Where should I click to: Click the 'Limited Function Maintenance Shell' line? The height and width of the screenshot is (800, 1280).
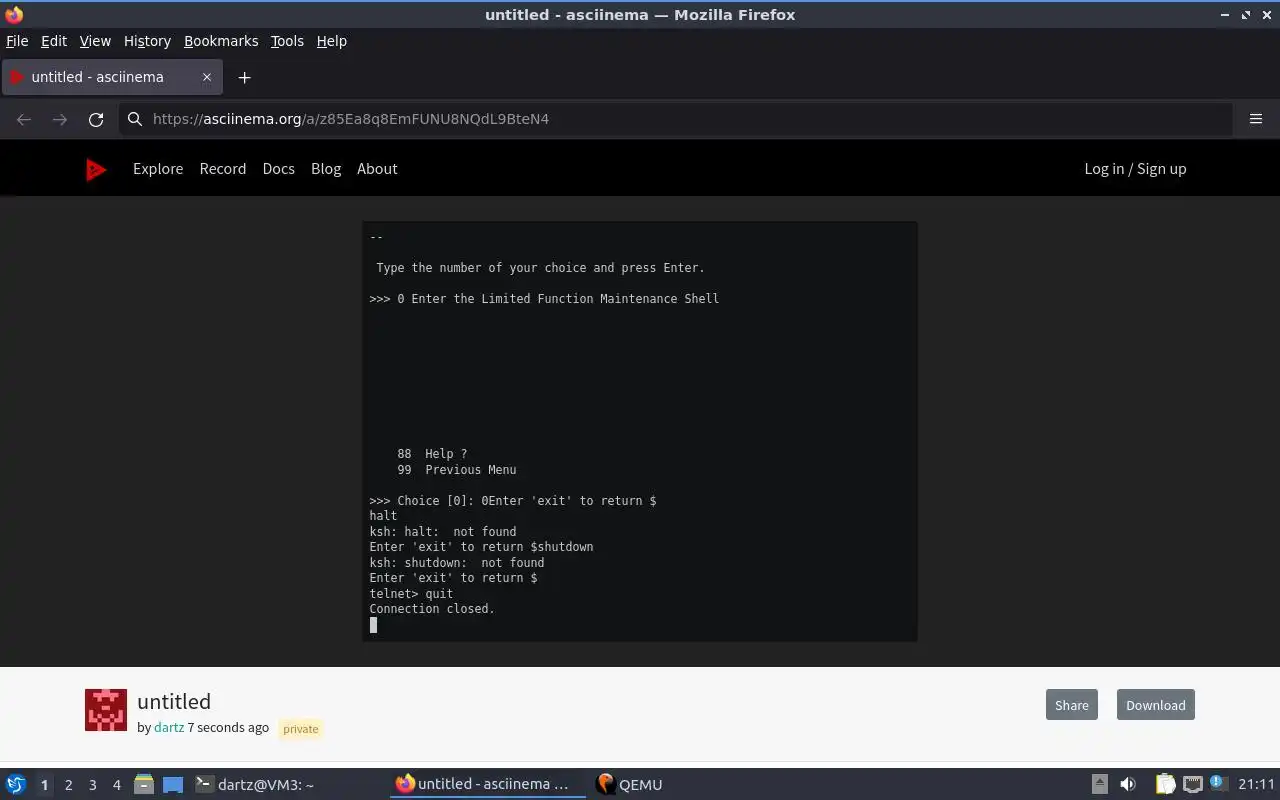544,299
